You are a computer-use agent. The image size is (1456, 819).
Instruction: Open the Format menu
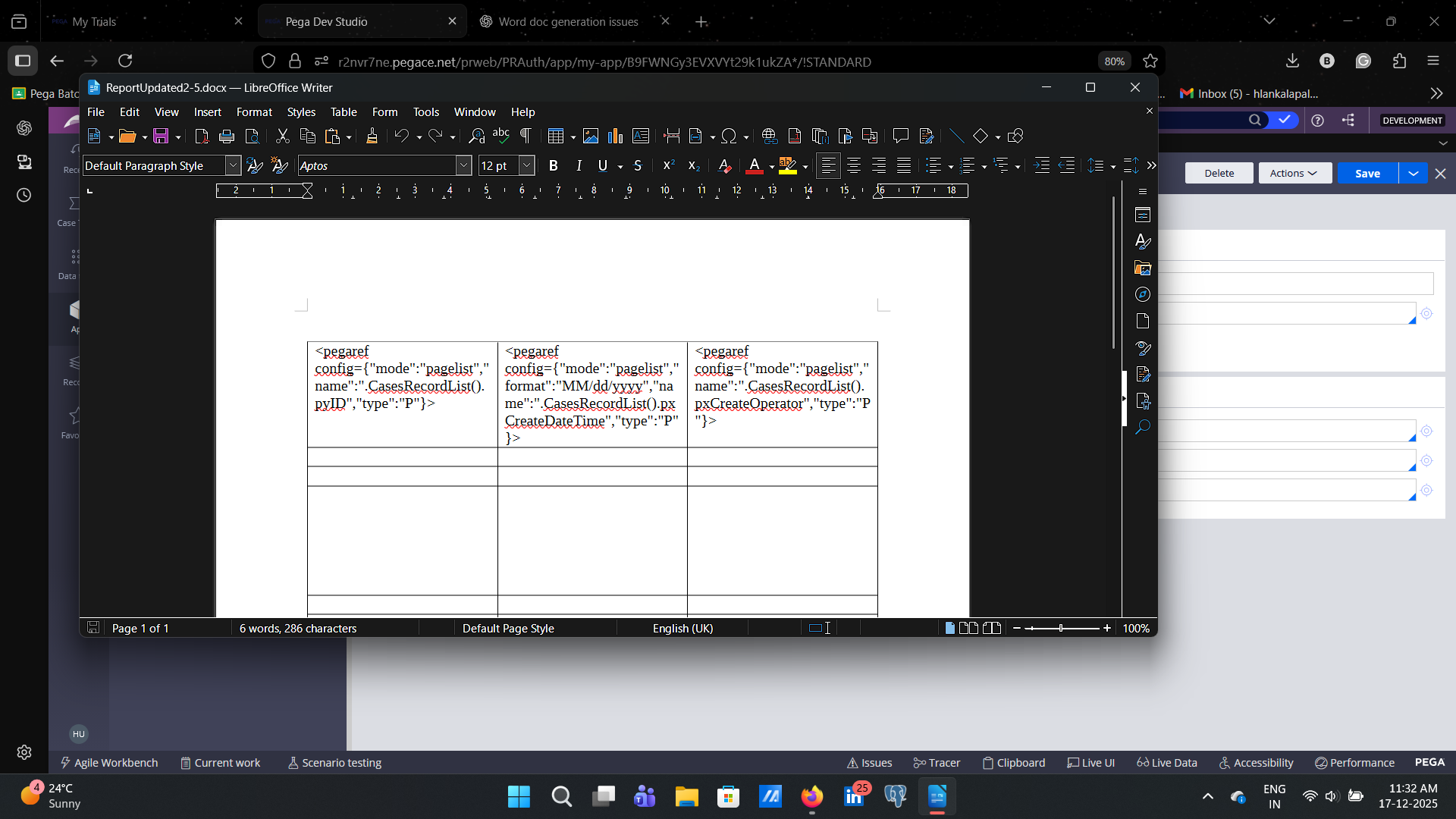tap(254, 112)
